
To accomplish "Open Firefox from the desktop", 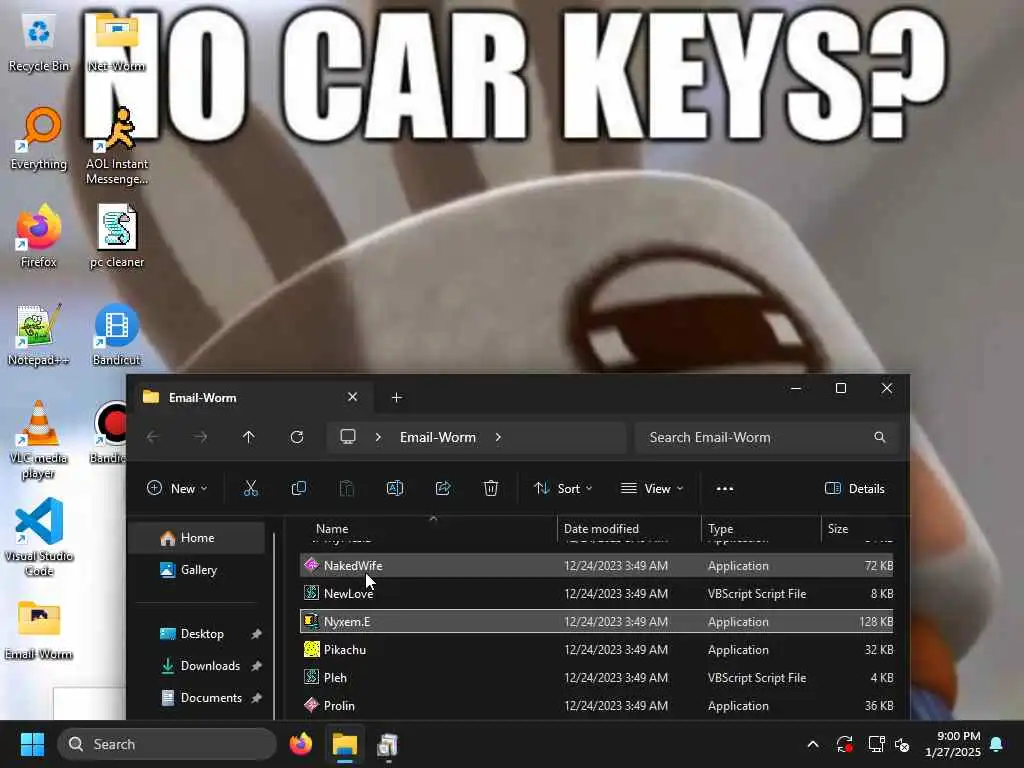I will pyautogui.click(x=39, y=236).
